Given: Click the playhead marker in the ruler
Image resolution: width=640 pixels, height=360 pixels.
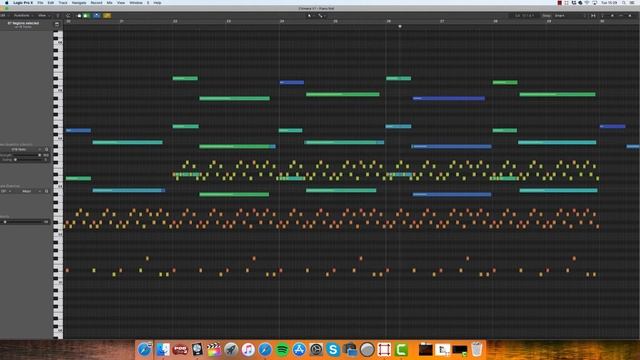Looking at the screenshot, I should (x=400, y=27).
